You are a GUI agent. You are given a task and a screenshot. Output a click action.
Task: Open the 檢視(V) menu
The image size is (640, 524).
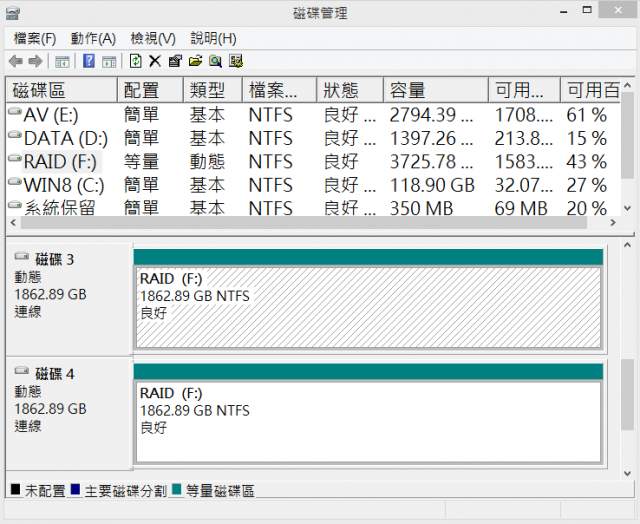153,38
